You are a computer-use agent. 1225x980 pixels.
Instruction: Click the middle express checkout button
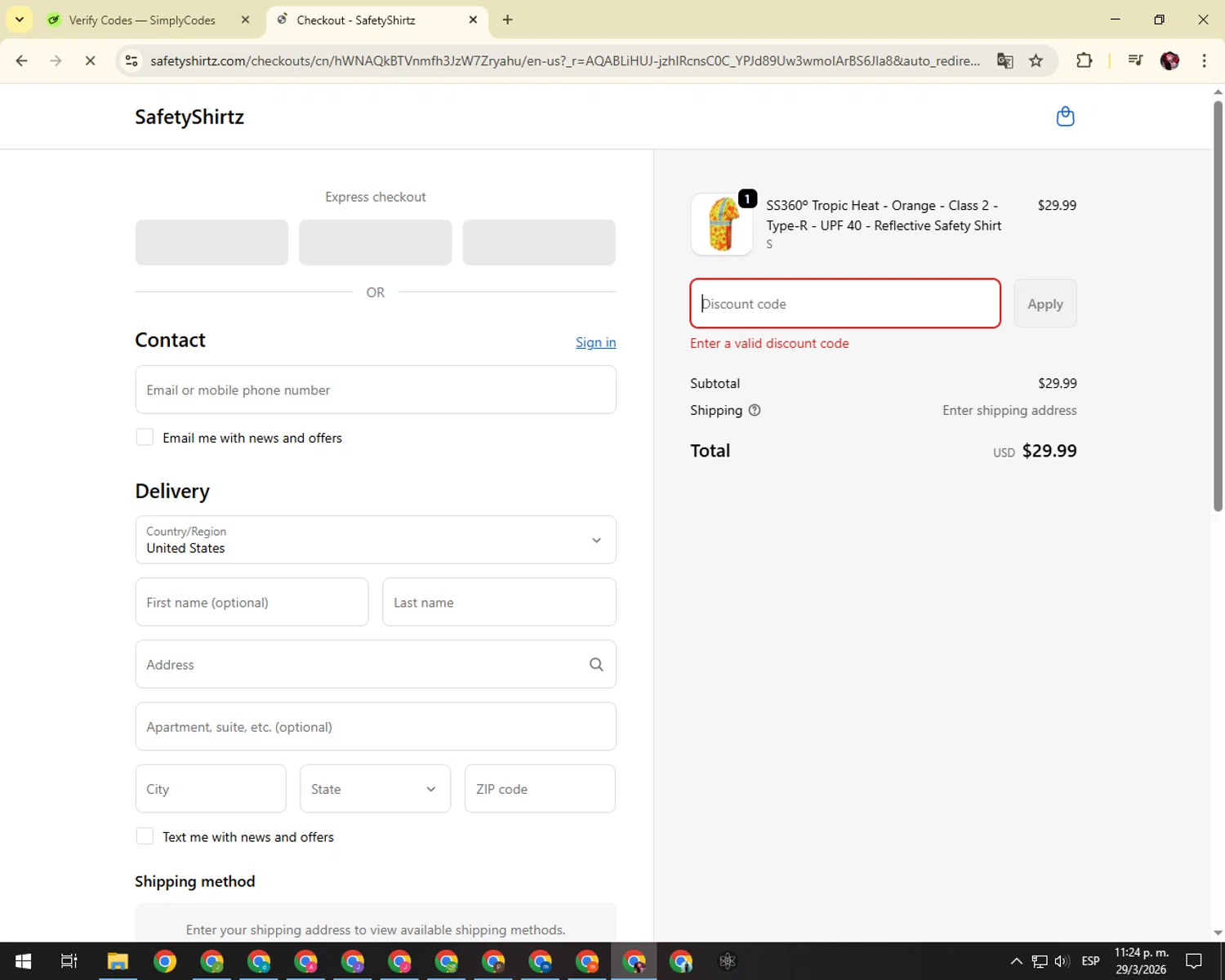pyautogui.click(x=375, y=243)
